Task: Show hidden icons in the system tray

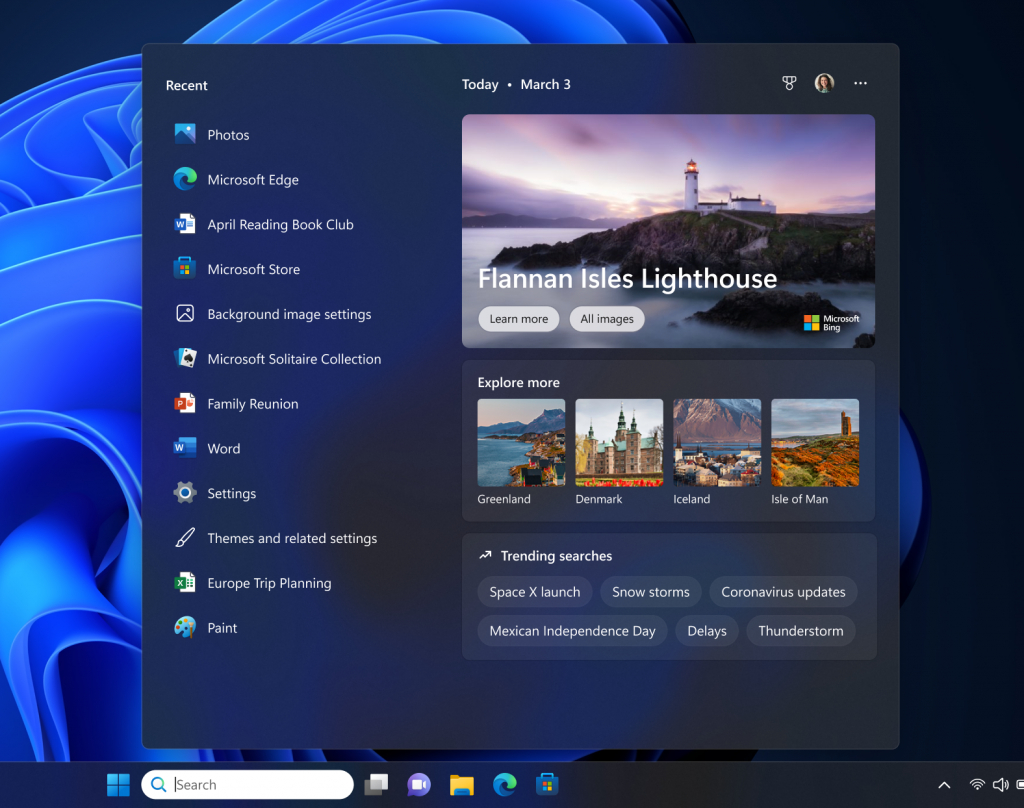Action: (943, 784)
